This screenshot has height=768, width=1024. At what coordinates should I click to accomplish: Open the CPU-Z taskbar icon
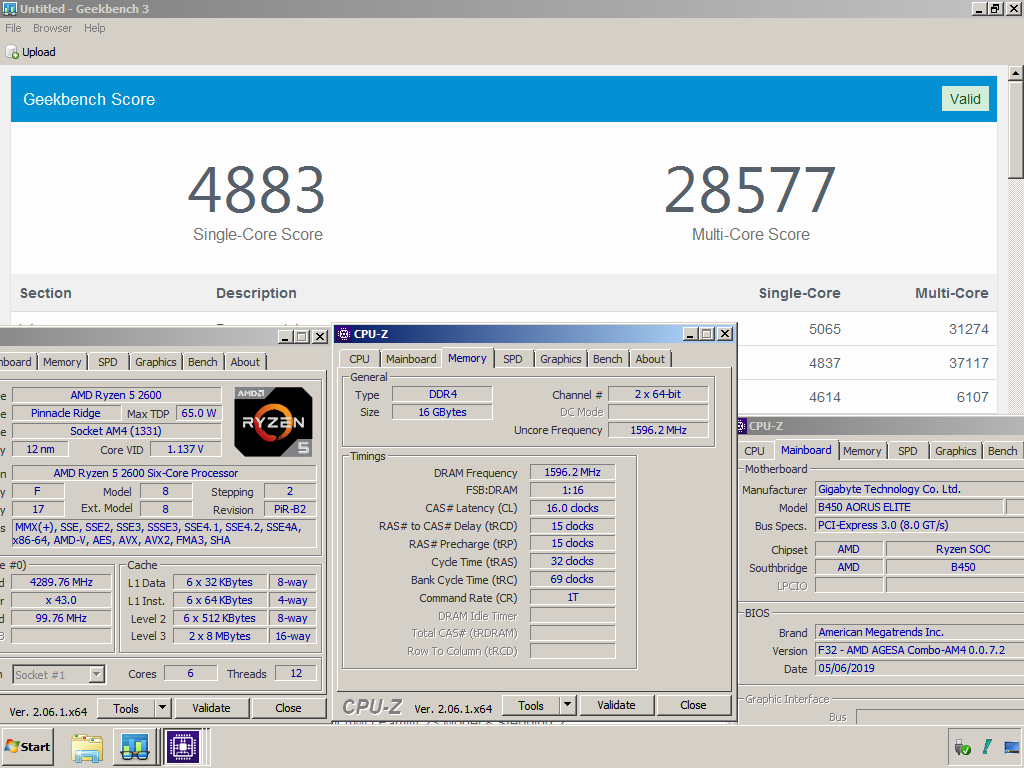click(x=183, y=746)
